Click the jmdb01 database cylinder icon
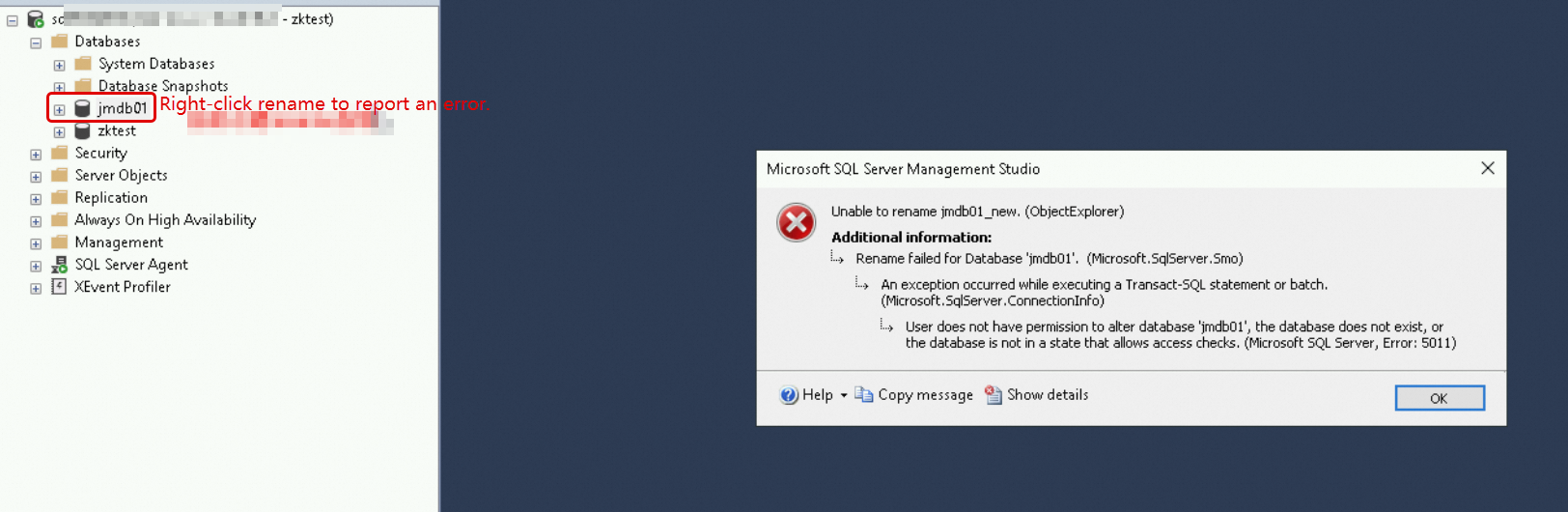 pyautogui.click(x=83, y=108)
